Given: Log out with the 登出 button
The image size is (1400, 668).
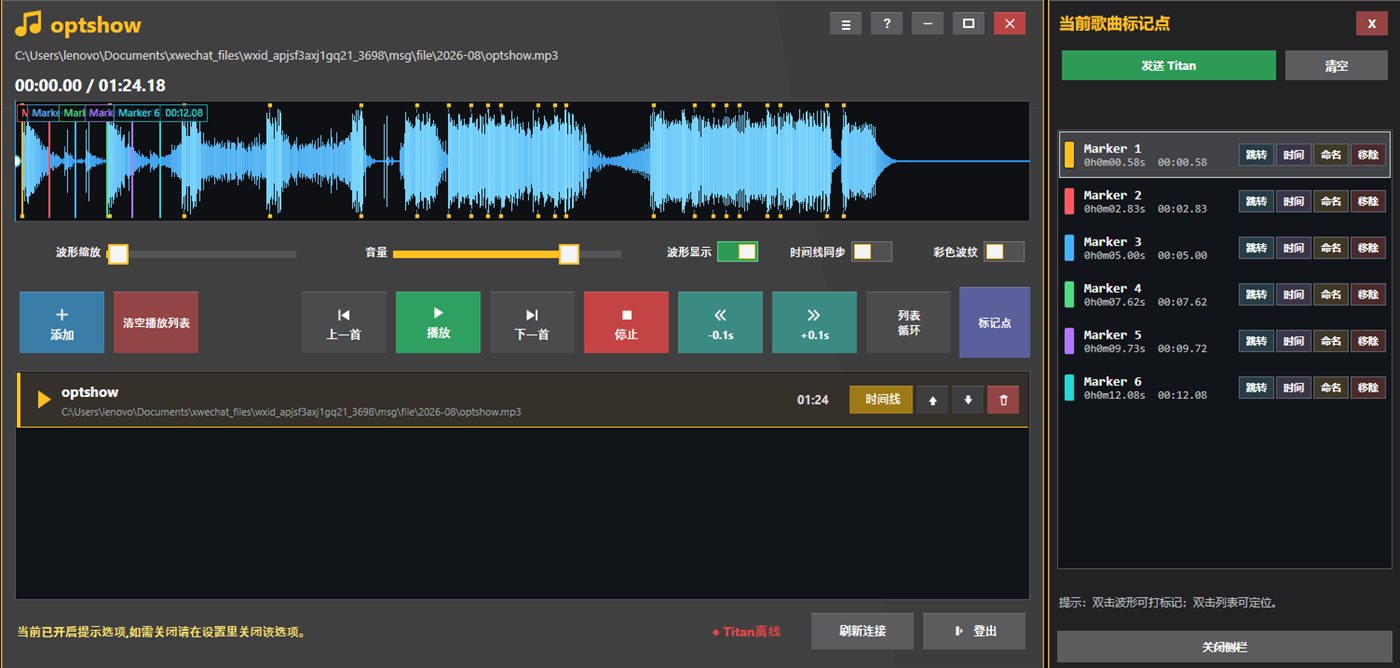Looking at the screenshot, I should (974, 631).
